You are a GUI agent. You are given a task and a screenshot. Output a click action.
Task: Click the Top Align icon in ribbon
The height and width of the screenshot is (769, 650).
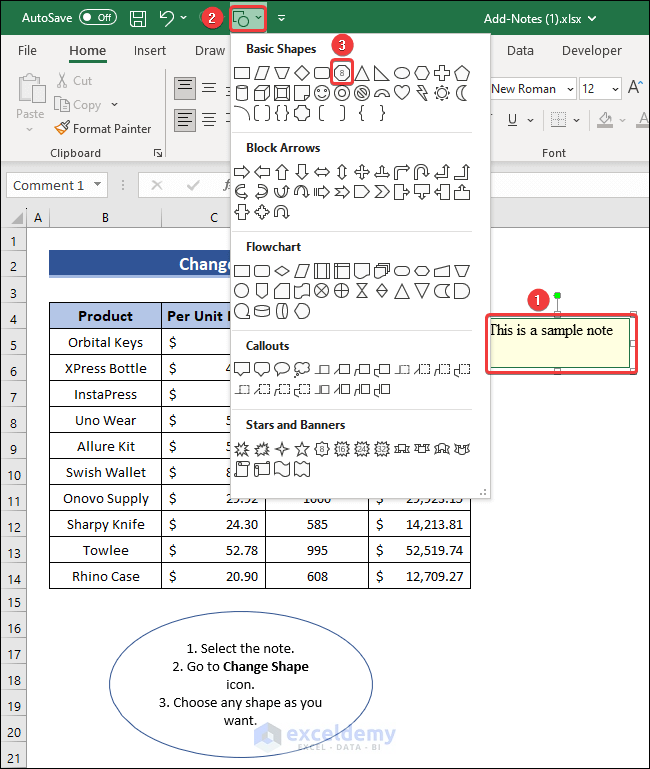point(185,88)
